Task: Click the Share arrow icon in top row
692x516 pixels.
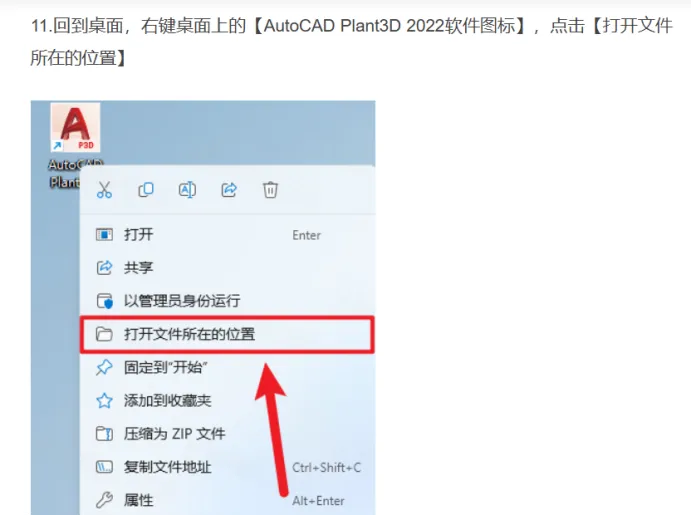Action: [229, 190]
